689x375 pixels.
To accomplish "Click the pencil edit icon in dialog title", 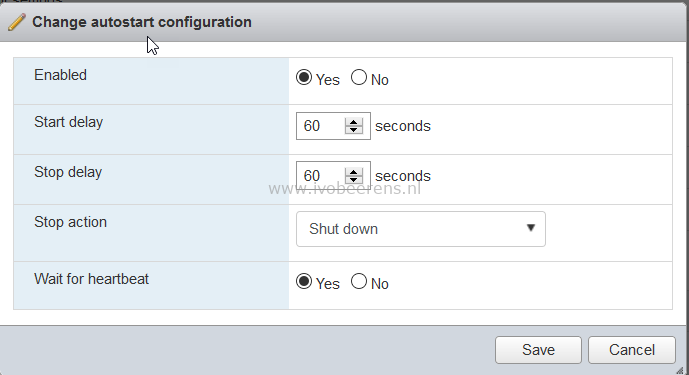I will [x=17, y=22].
